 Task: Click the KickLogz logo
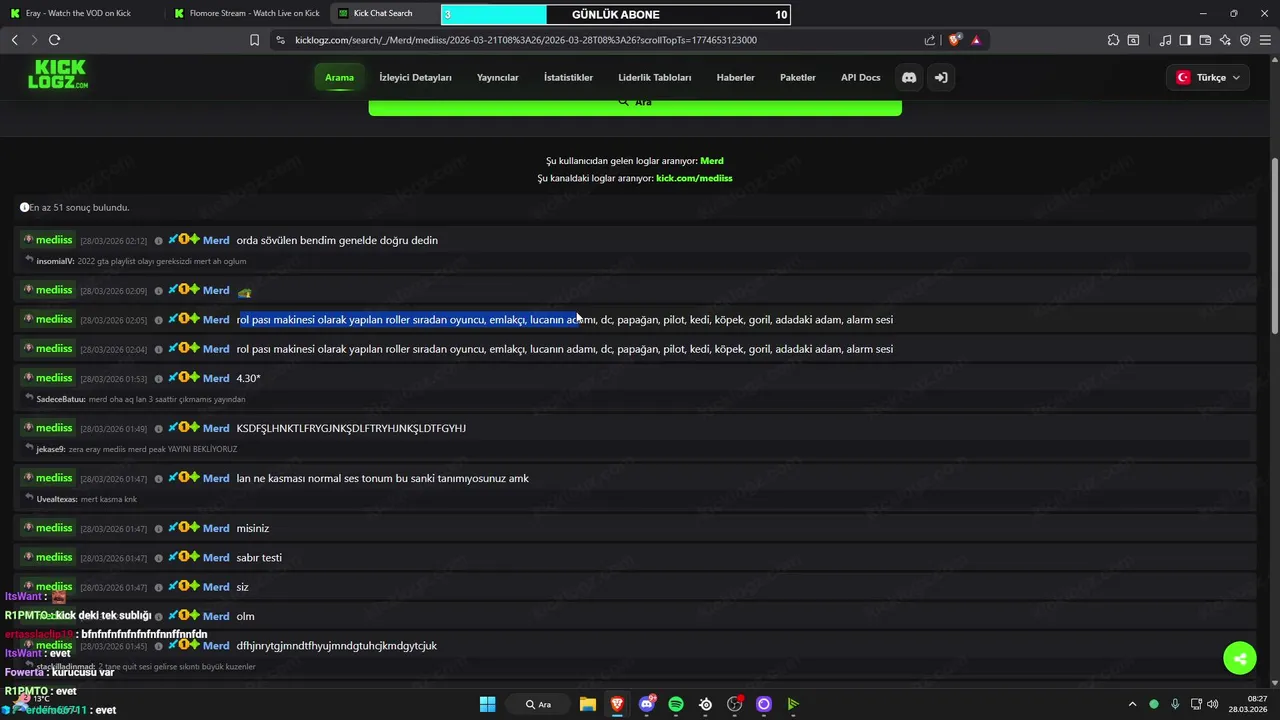(x=58, y=75)
